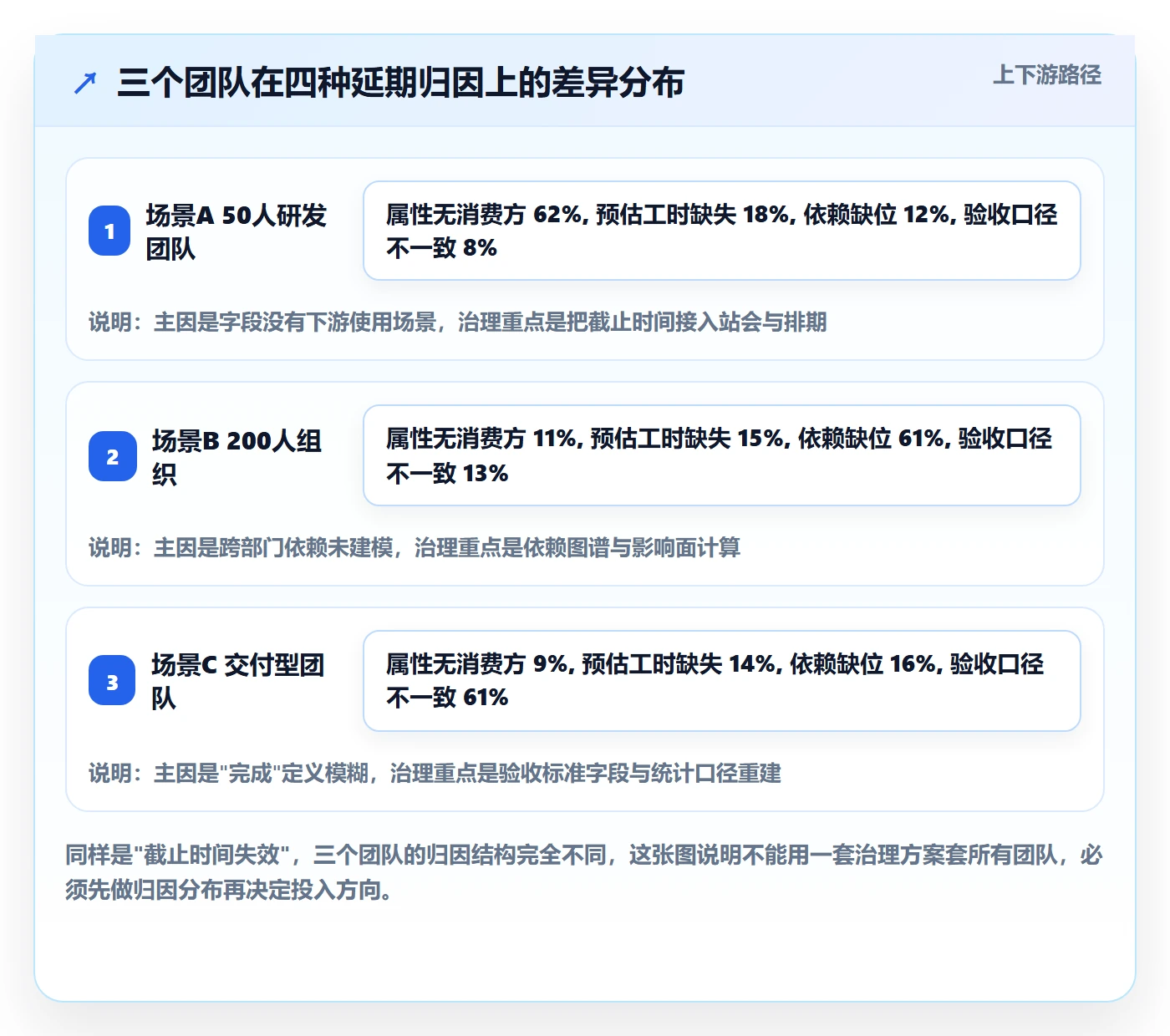Click the note about "完成"定义模糊
This screenshot has width=1170, height=1036.
[x=435, y=774]
